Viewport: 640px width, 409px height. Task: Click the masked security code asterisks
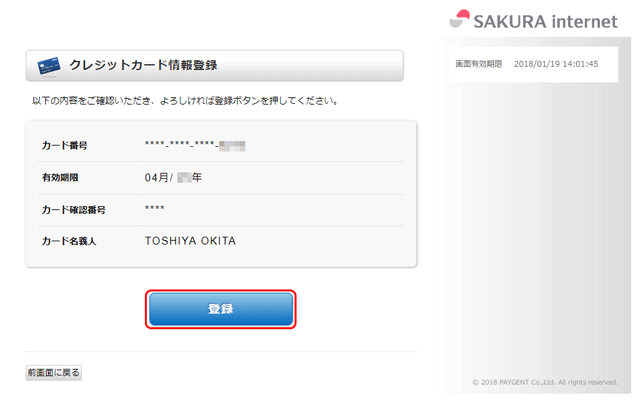[155, 209]
